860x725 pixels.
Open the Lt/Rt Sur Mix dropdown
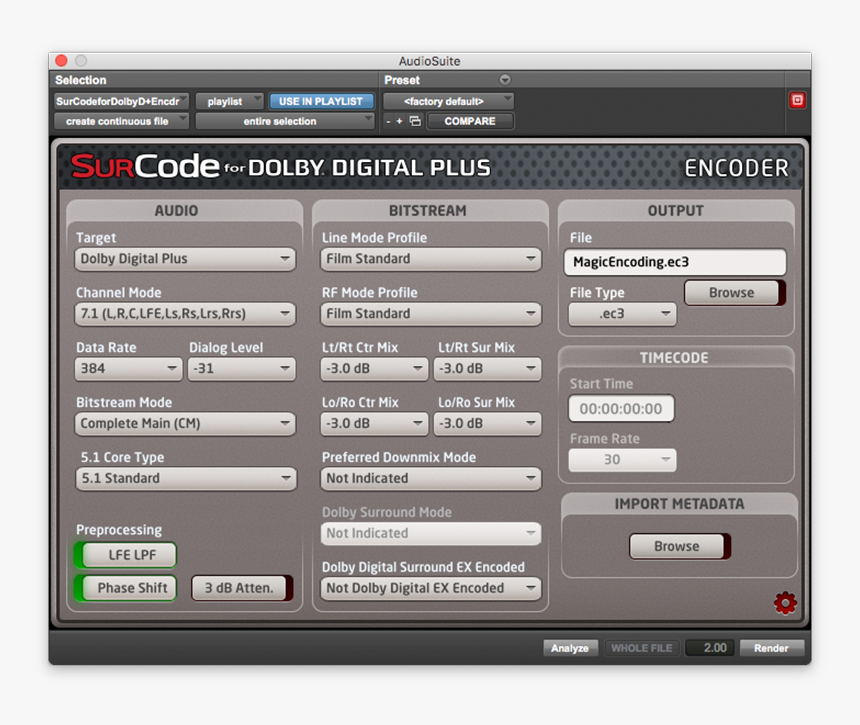click(488, 369)
